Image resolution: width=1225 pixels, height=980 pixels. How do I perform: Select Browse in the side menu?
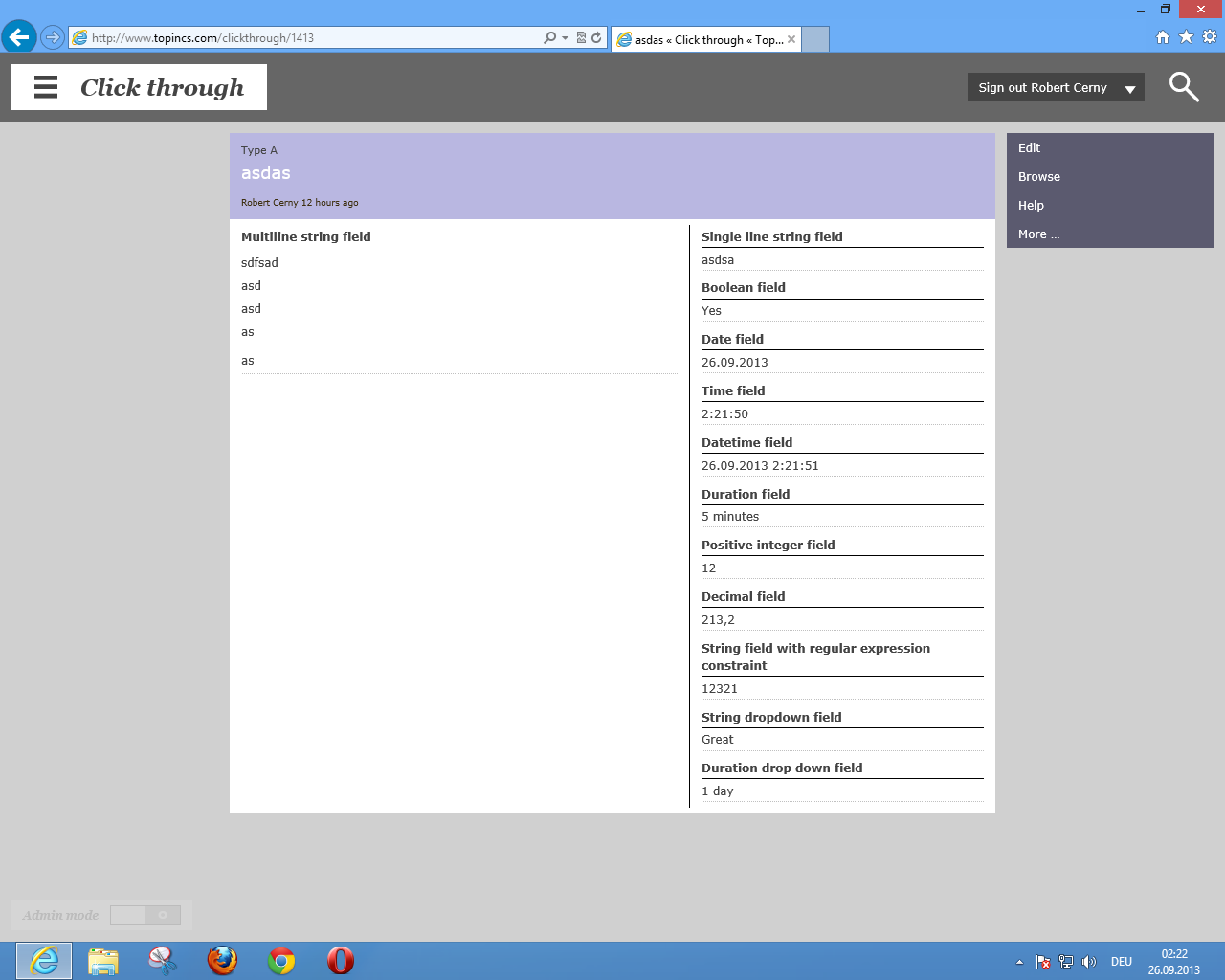(x=1038, y=177)
